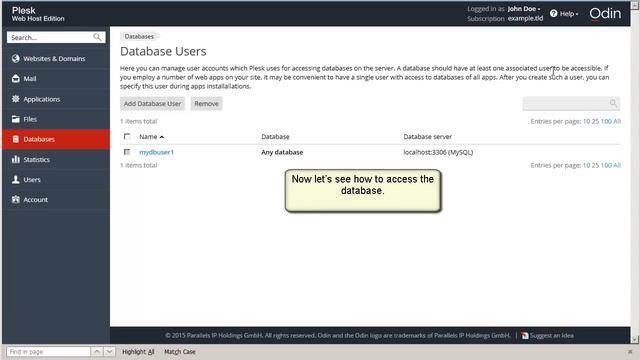Open the Users section
Image resolution: width=640 pixels, height=360 pixels.
[x=56, y=179]
